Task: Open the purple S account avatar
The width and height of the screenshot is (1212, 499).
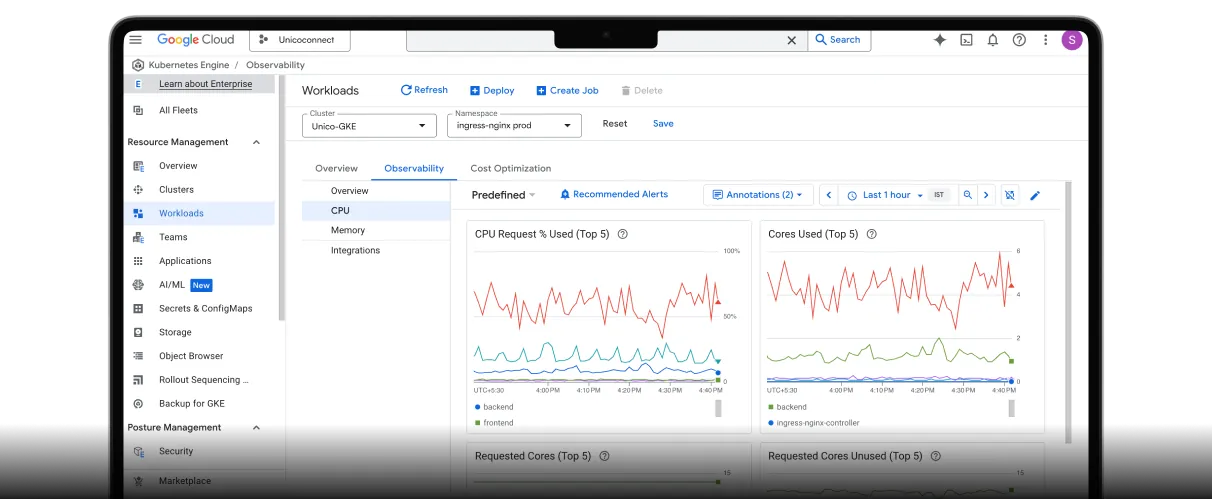Action: [x=1072, y=40]
